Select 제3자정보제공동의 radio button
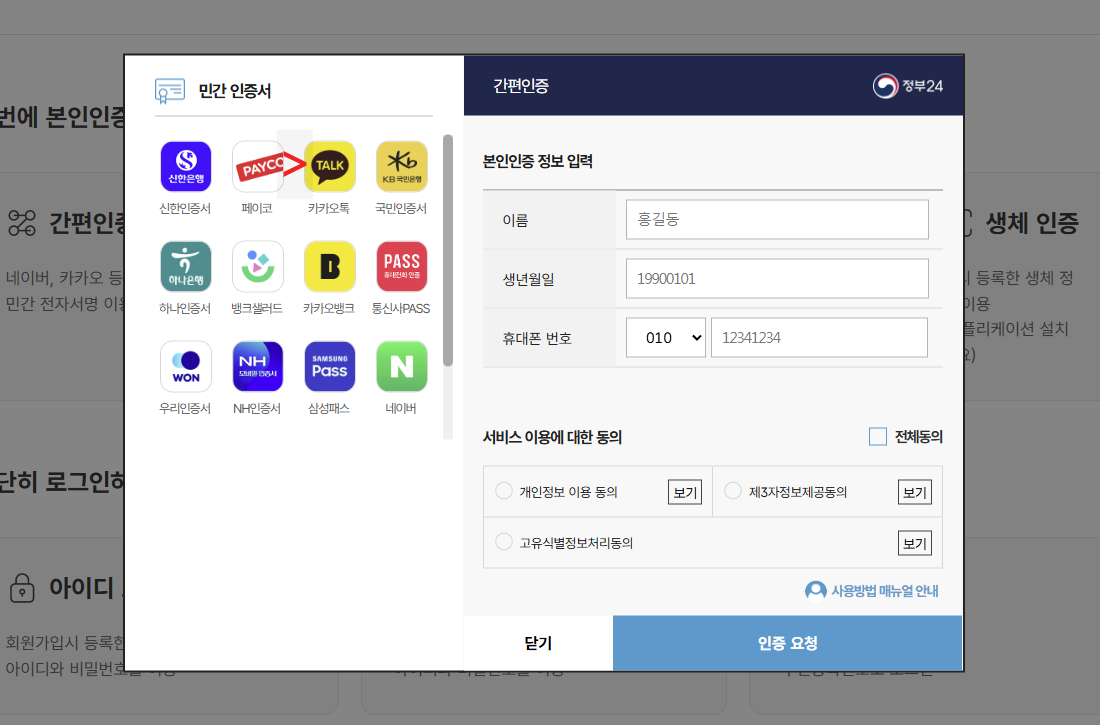The image size is (1100, 725). tap(733, 491)
